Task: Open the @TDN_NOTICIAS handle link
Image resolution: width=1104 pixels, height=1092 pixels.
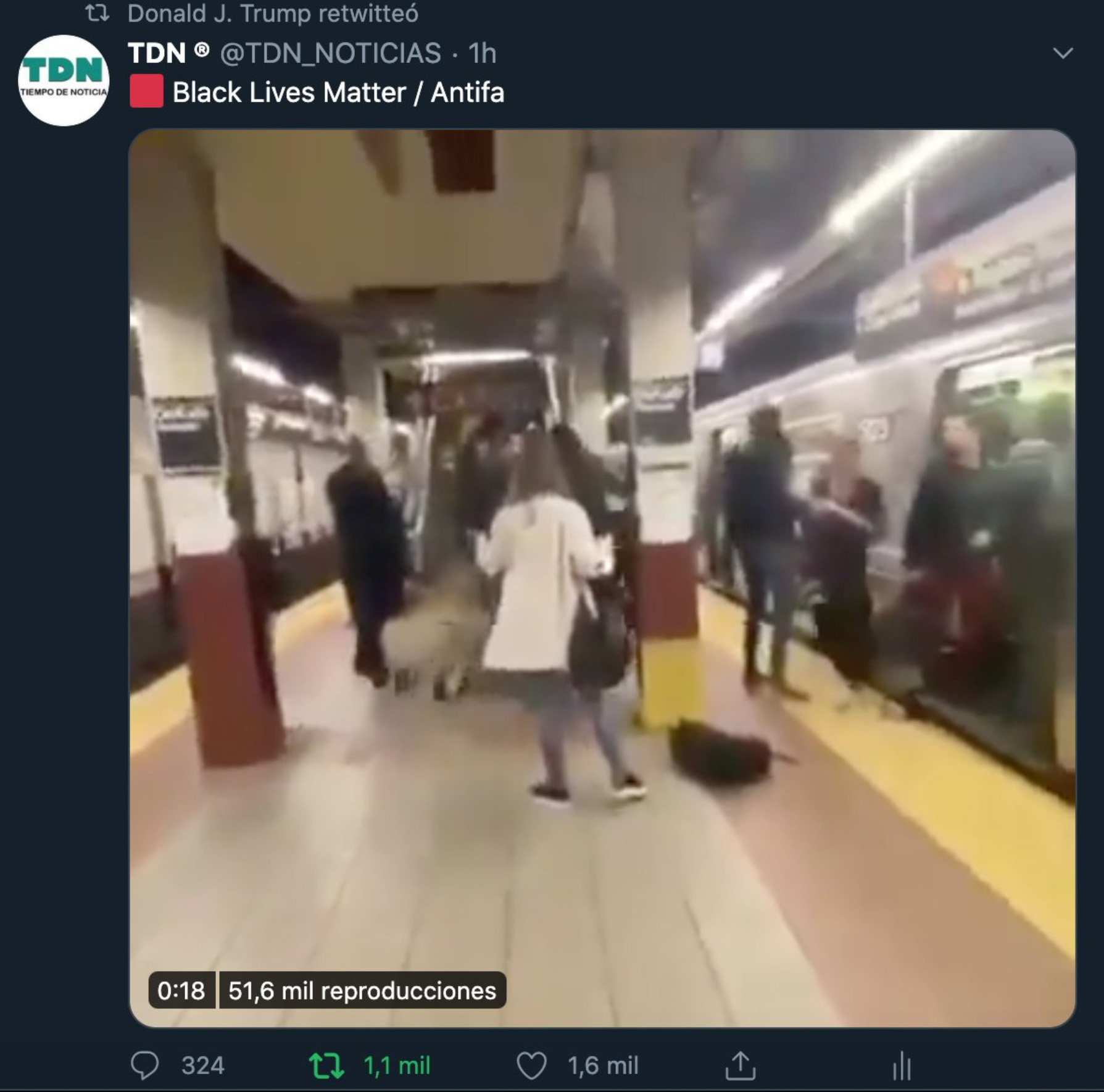Action: click(331, 54)
